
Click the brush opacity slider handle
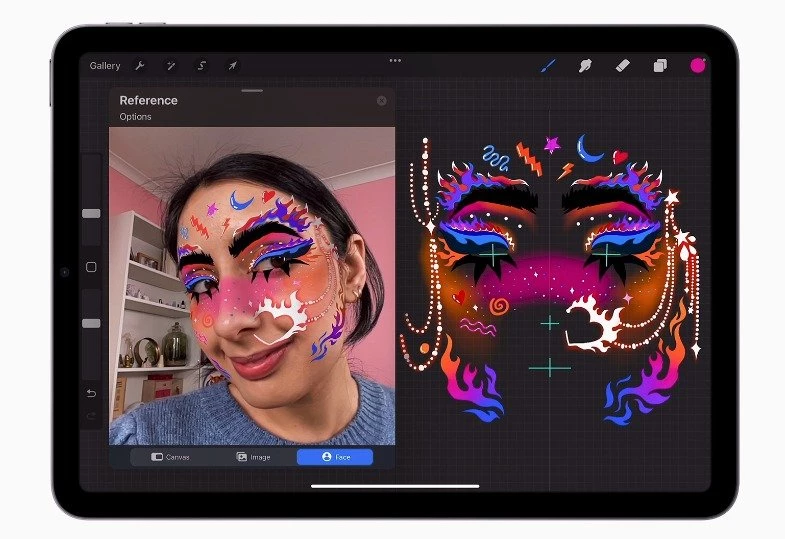[91, 323]
